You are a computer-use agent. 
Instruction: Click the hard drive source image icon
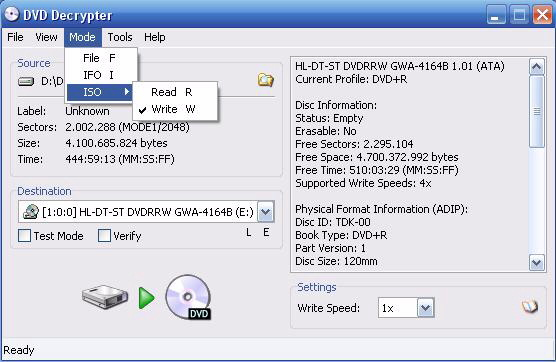point(105,297)
